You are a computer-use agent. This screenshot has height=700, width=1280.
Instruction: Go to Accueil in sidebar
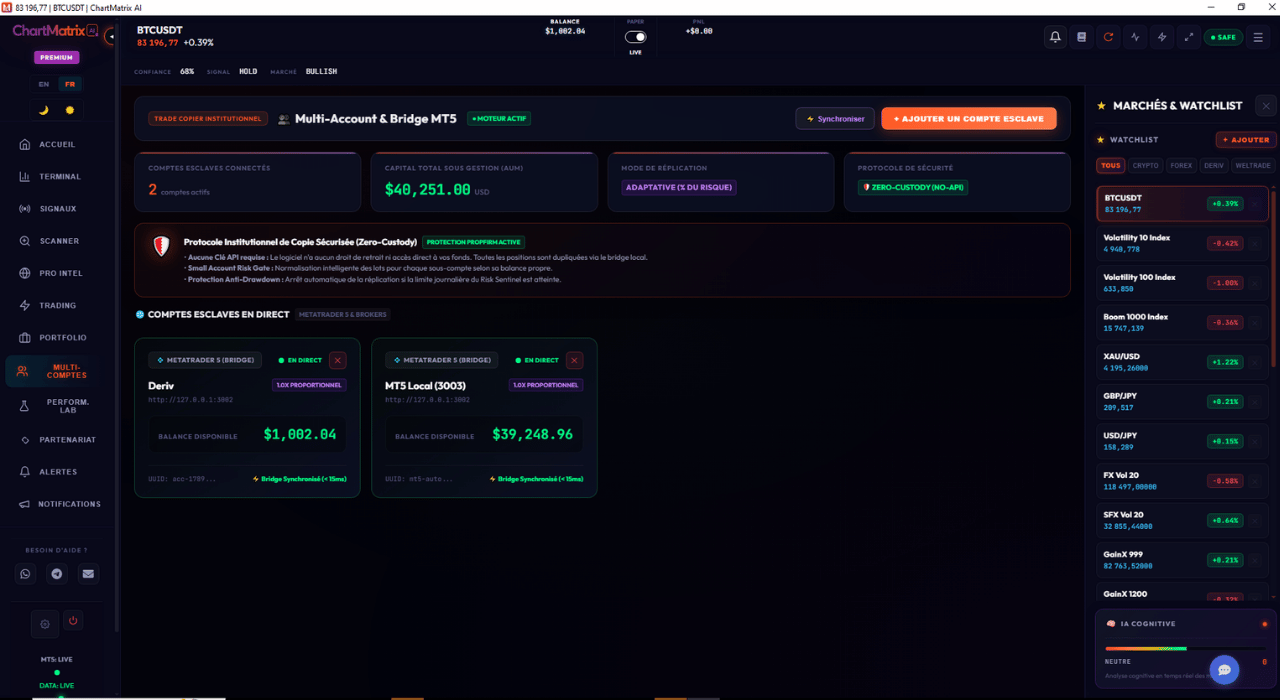[57, 144]
